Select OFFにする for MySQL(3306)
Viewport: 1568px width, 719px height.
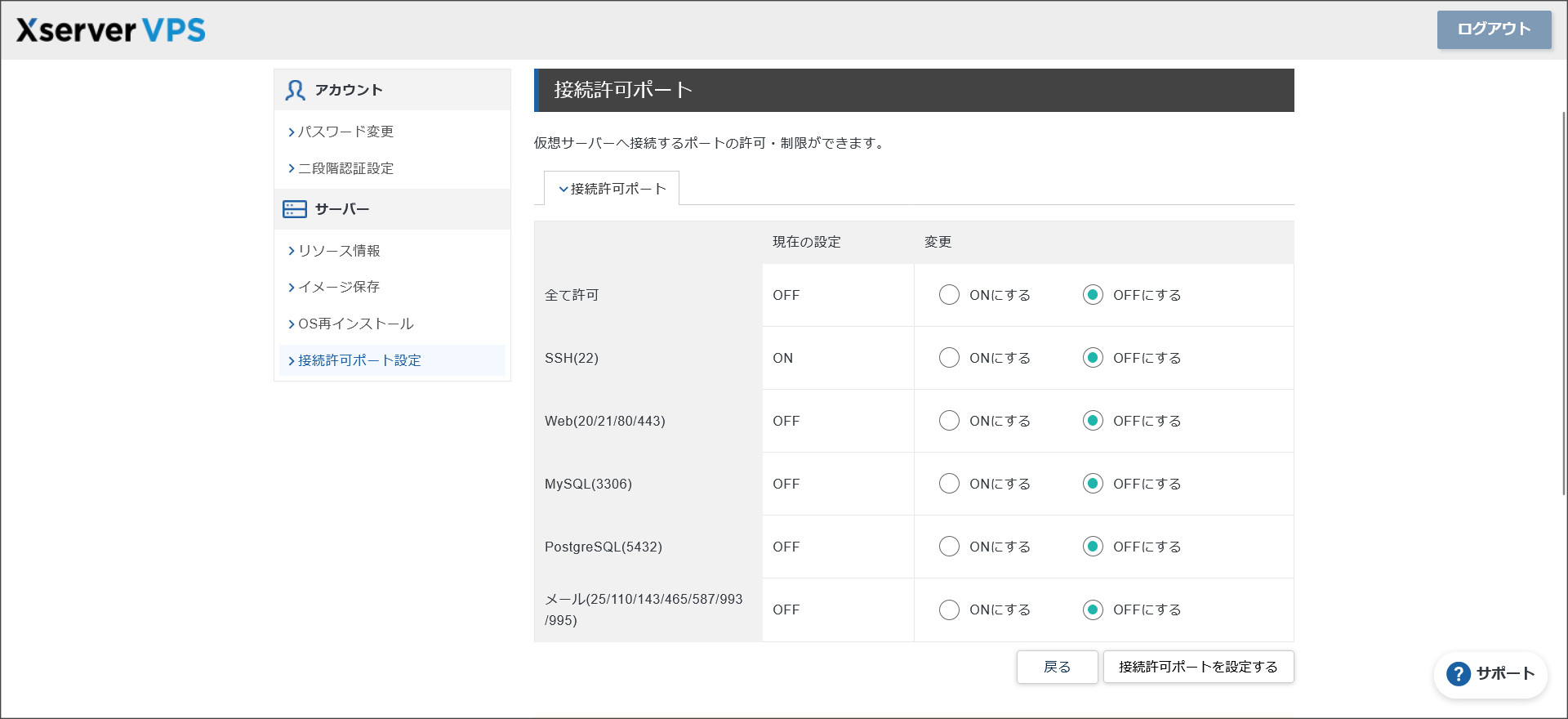[x=1093, y=484]
